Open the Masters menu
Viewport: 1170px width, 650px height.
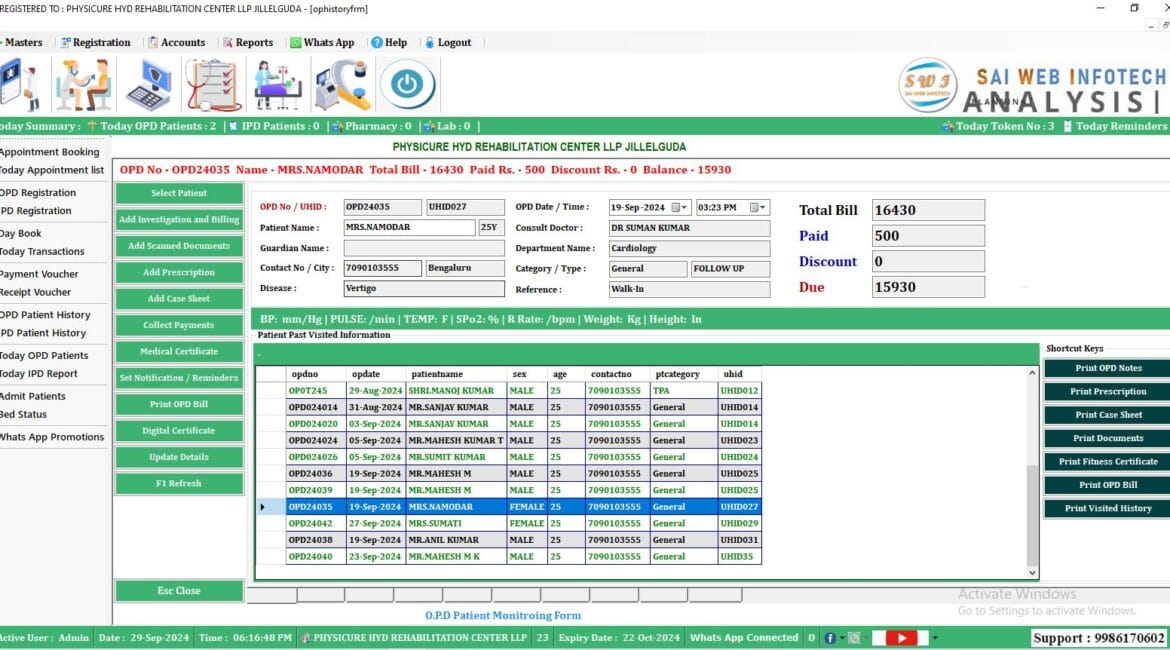[22, 42]
